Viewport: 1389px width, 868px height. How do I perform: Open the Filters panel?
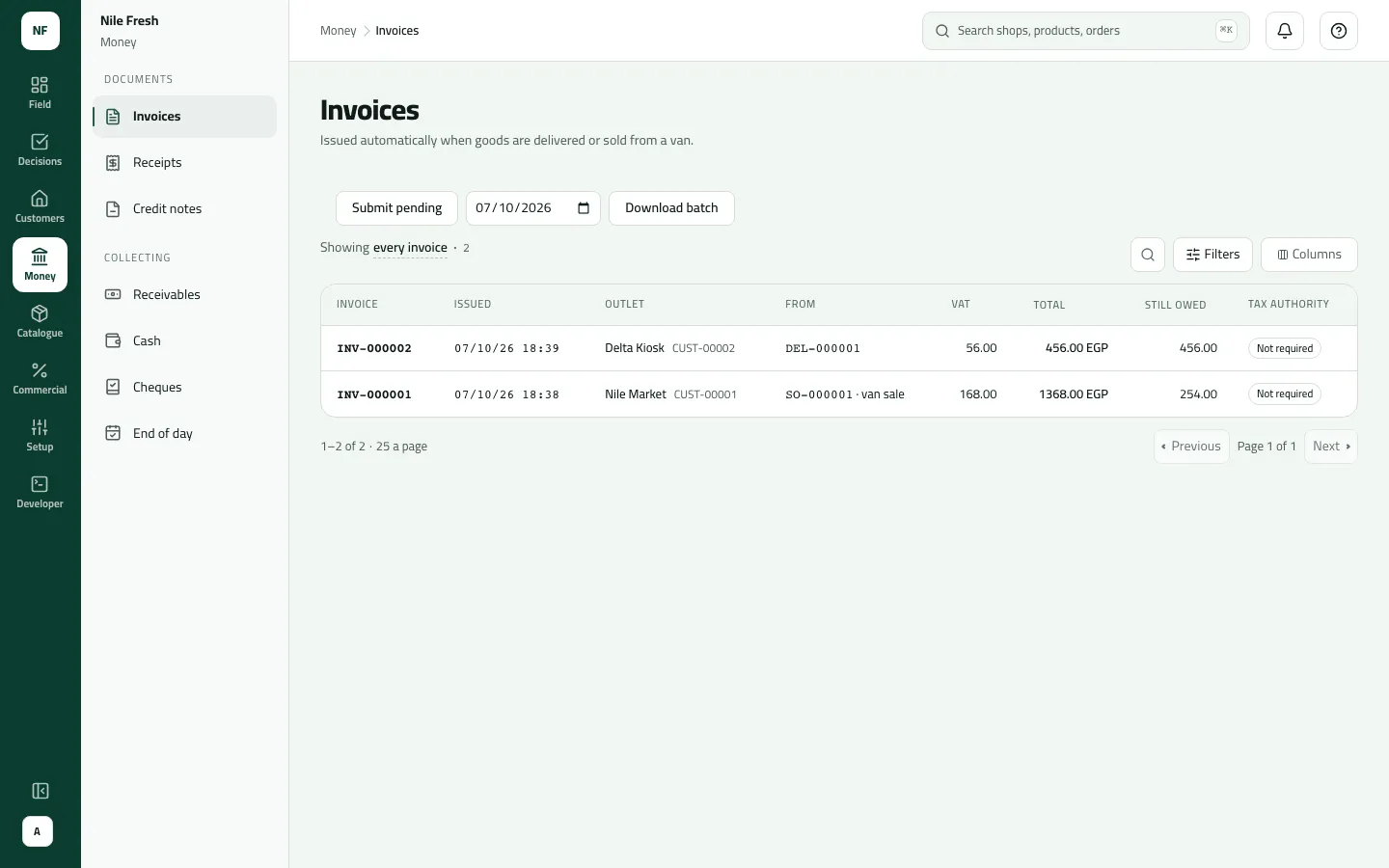pyautogui.click(x=1212, y=255)
